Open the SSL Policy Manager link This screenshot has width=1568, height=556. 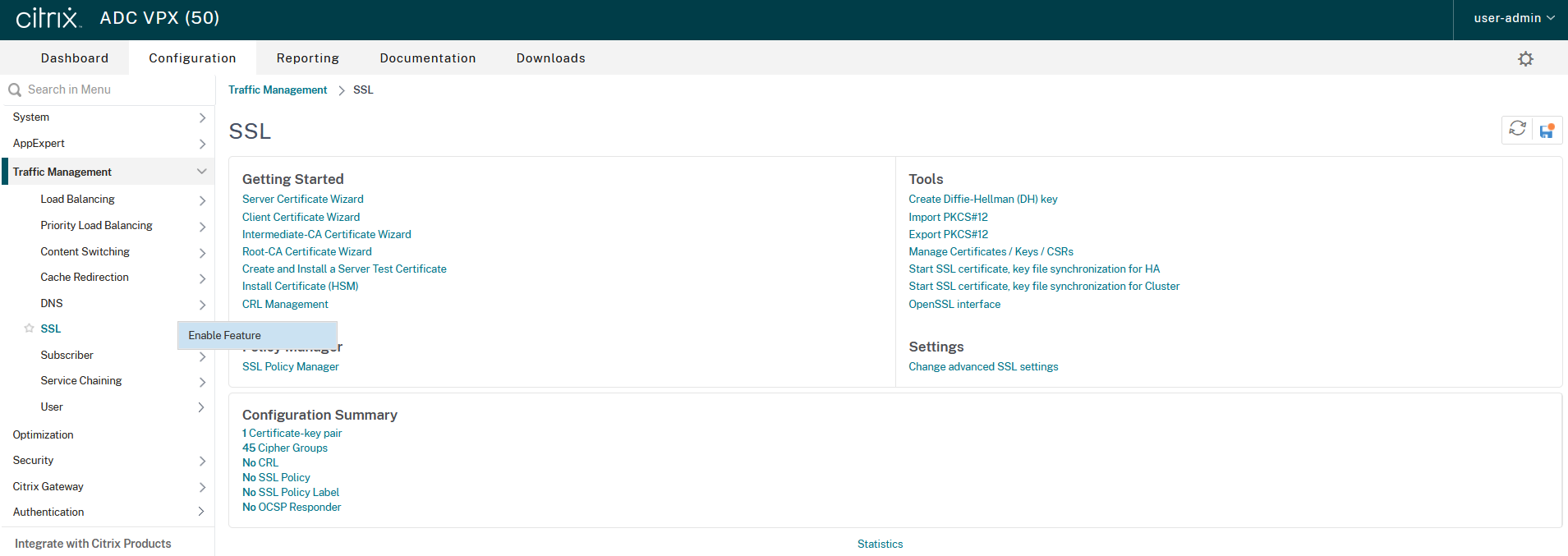[x=291, y=367]
